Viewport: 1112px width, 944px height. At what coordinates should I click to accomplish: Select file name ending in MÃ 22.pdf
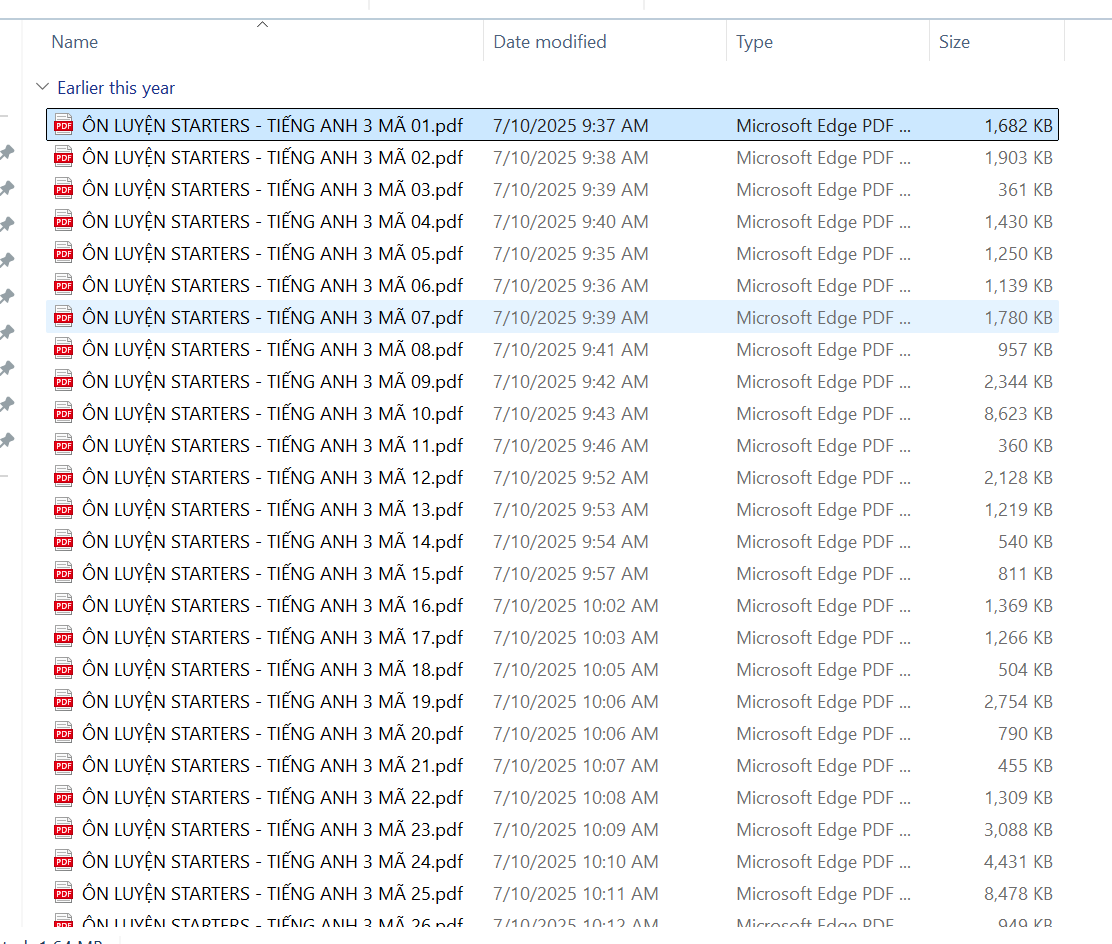pos(272,798)
